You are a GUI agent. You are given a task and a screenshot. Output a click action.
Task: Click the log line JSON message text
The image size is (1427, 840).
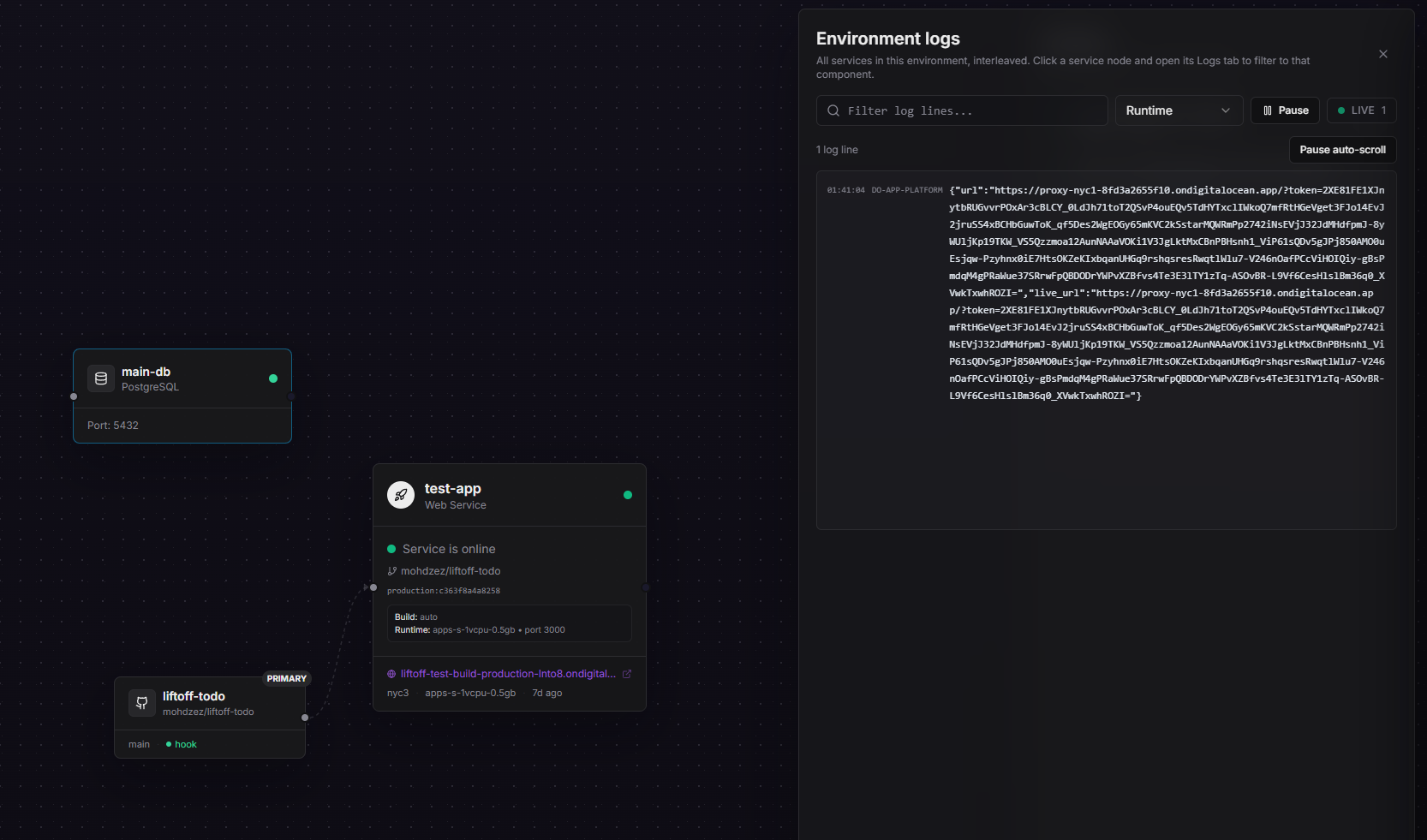[1167, 293]
